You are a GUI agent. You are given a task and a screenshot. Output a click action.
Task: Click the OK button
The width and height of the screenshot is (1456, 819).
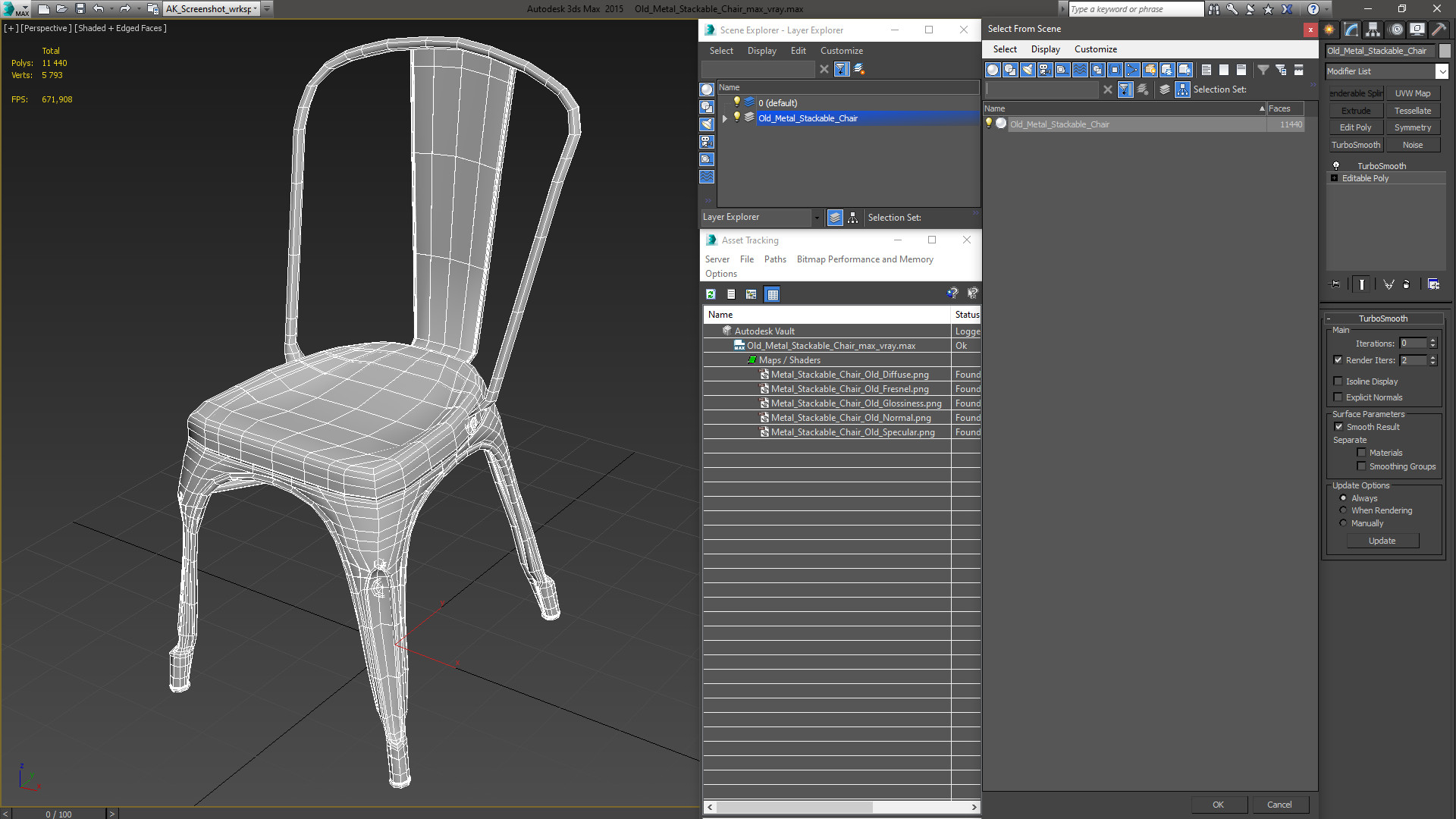pyautogui.click(x=1218, y=805)
